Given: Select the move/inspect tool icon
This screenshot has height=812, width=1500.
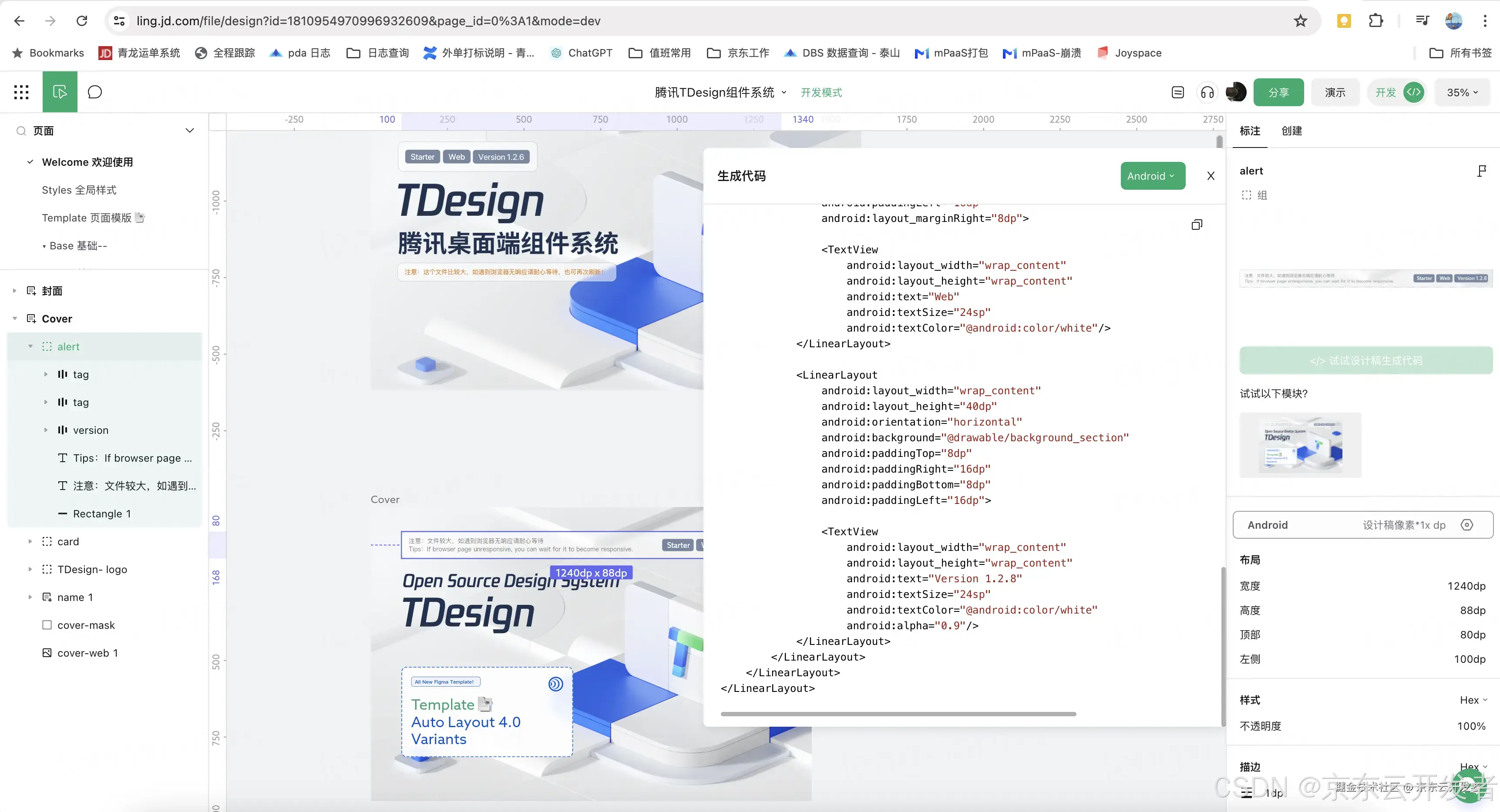Looking at the screenshot, I should (x=60, y=92).
